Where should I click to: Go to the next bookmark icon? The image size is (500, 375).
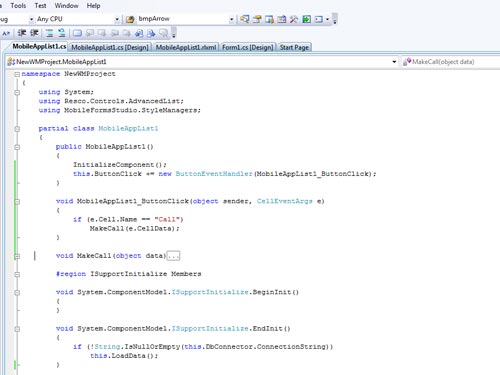(x=102, y=33)
